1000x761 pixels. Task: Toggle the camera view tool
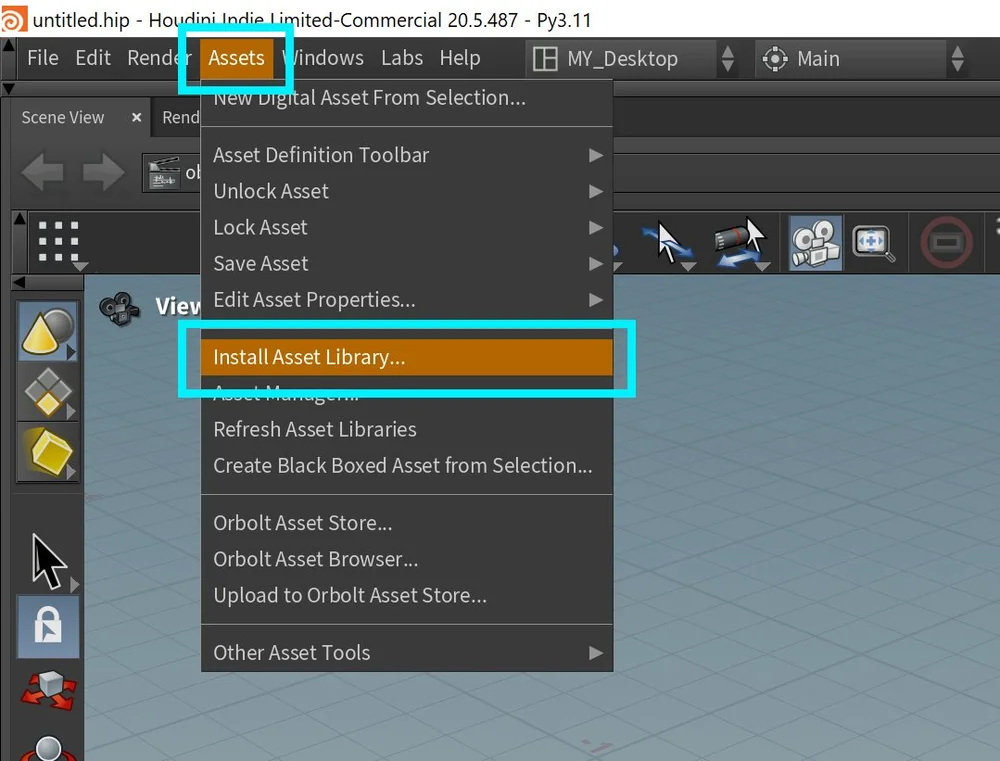[816, 243]
